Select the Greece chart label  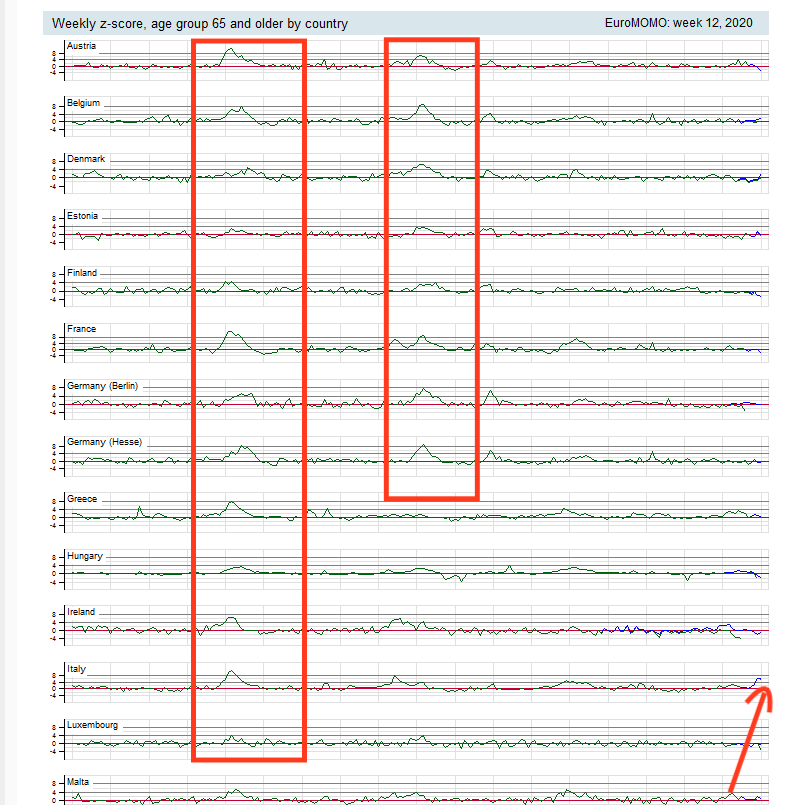[x=82, y=498]
